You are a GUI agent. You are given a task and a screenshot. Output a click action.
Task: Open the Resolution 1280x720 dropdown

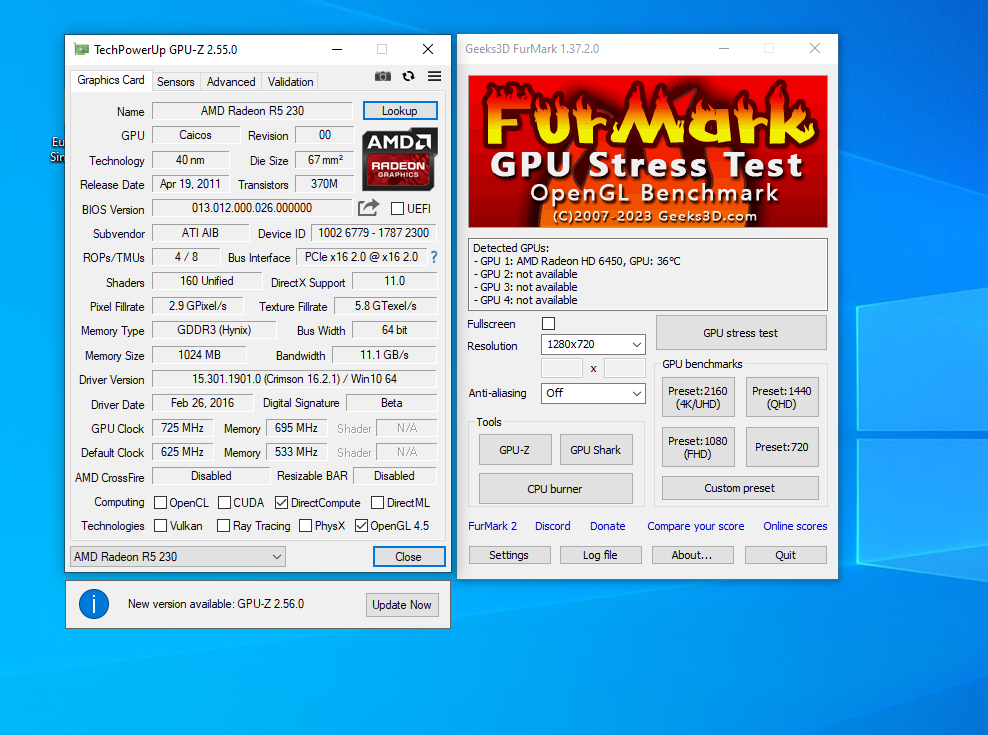[x=593, y=344]
